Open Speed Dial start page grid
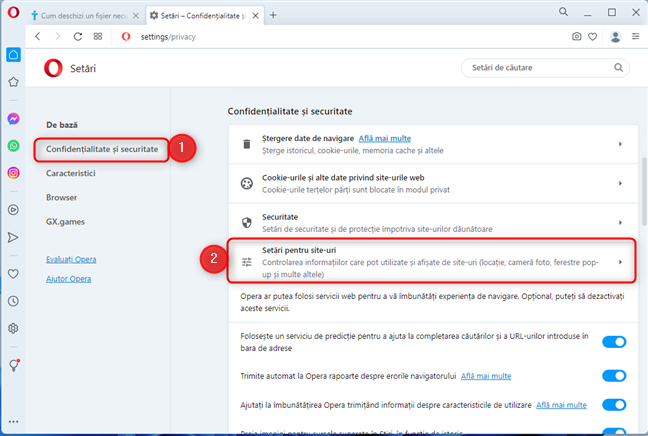 [x=98, y=36]
